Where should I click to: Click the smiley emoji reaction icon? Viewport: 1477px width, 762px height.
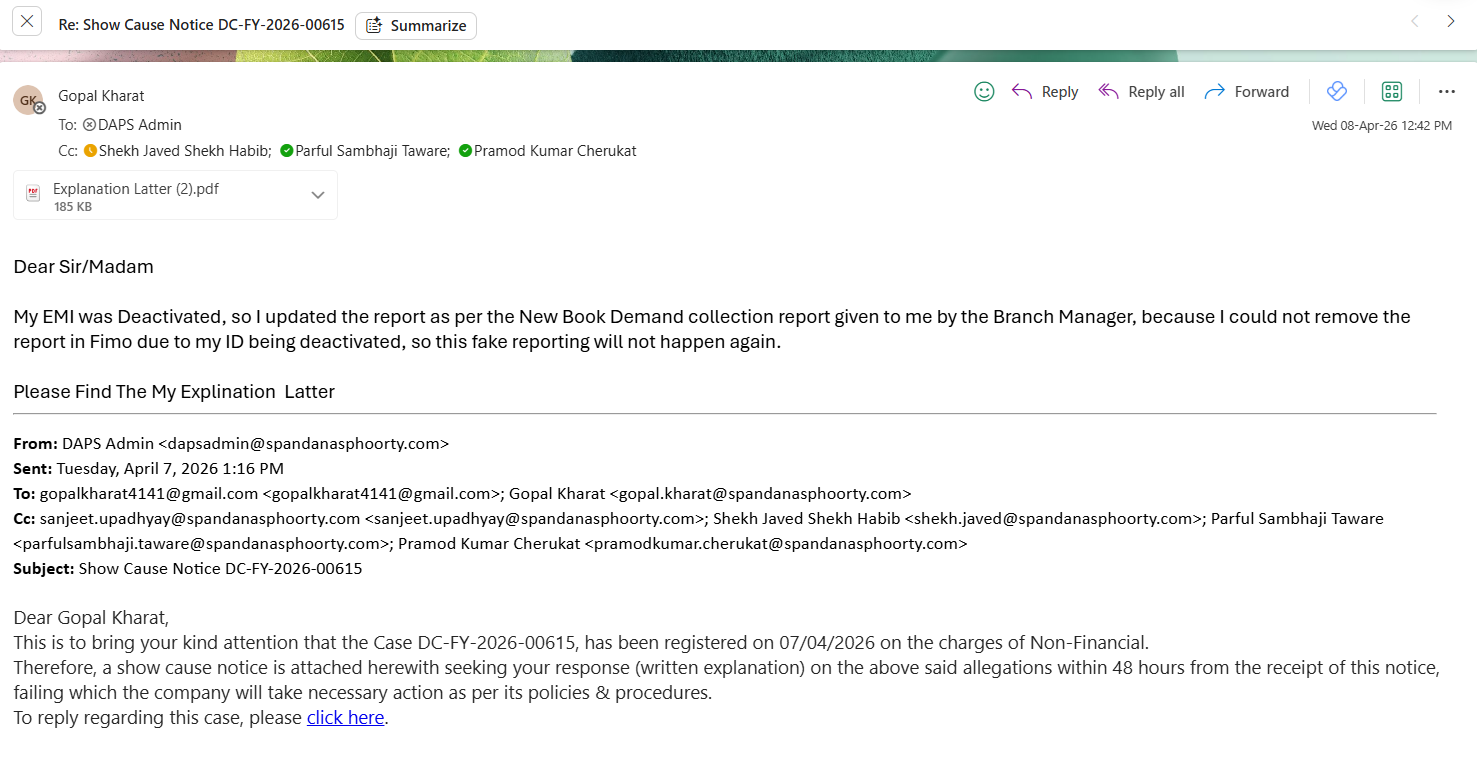[984, 92]
